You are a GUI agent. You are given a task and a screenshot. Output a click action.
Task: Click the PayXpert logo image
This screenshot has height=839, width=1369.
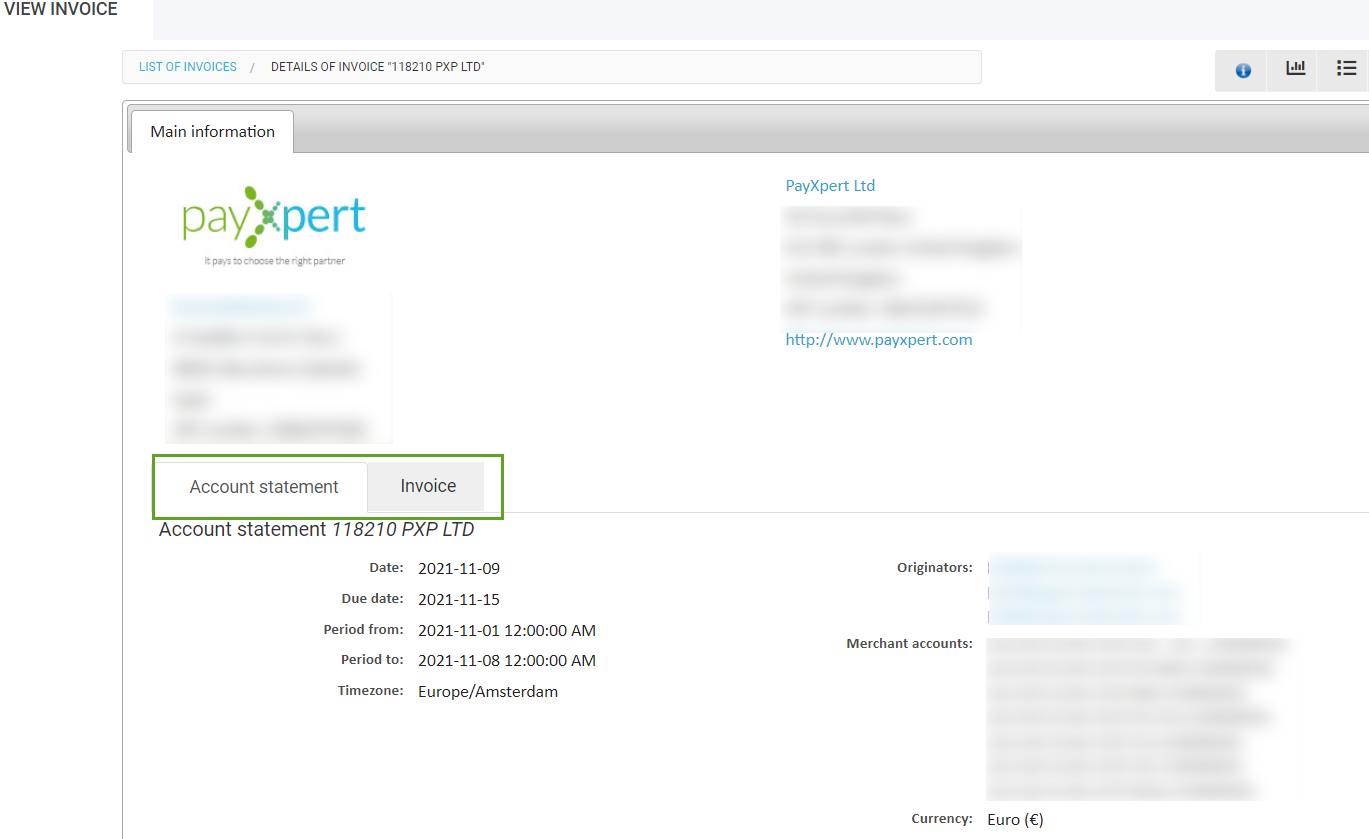274,225
